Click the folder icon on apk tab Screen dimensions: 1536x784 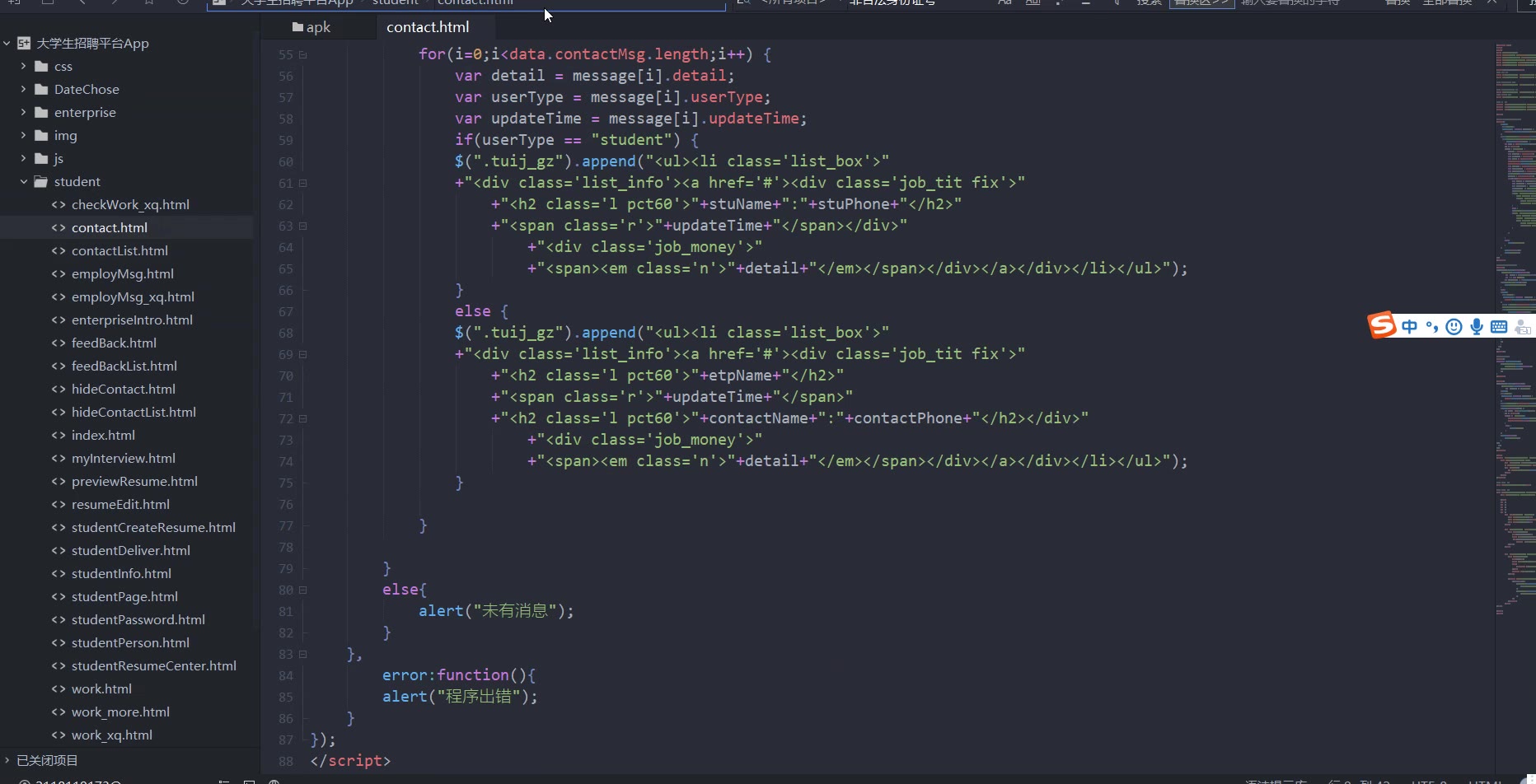coord(297,27)
